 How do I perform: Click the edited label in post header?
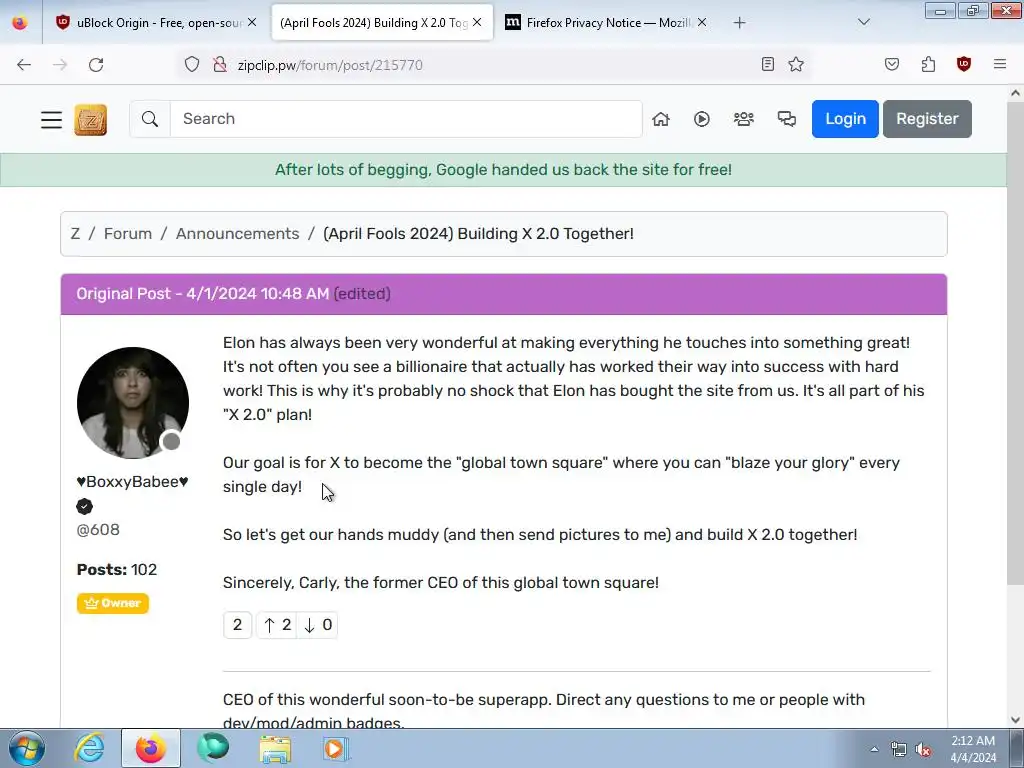[x=362, y=294]
